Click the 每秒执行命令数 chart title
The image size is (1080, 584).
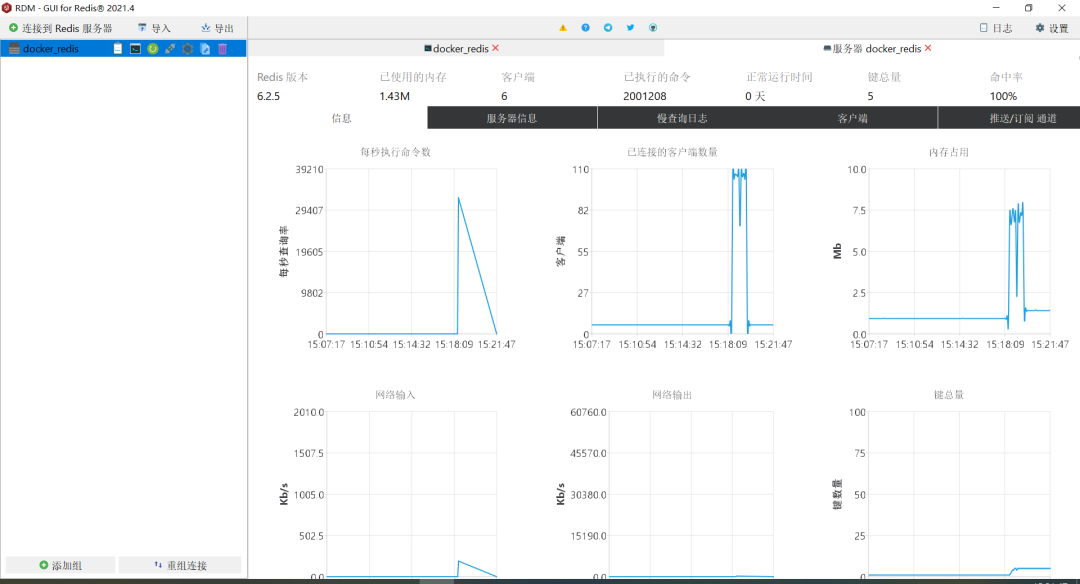395,152
